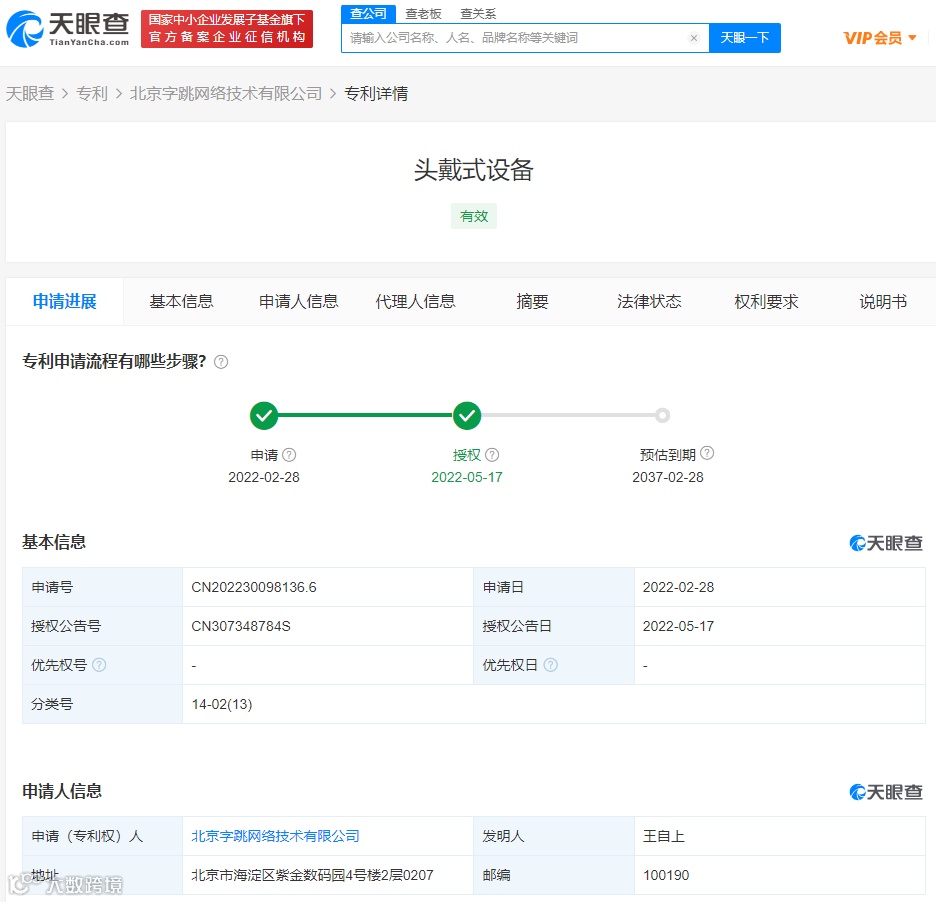Select the 专利详情 breadcrumb text
This screenshot has height=902, width=936.
point(376,94)
